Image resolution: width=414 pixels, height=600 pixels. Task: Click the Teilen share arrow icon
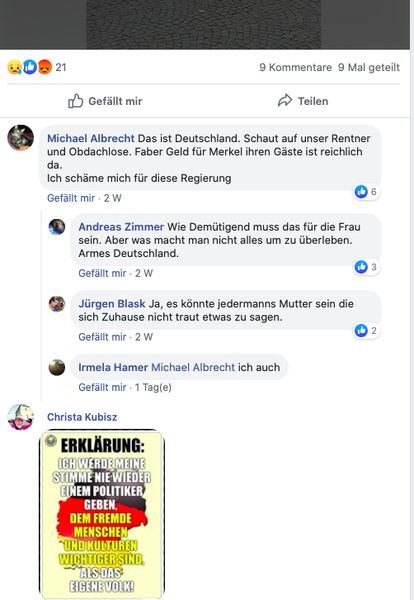(x=285, y=101)
